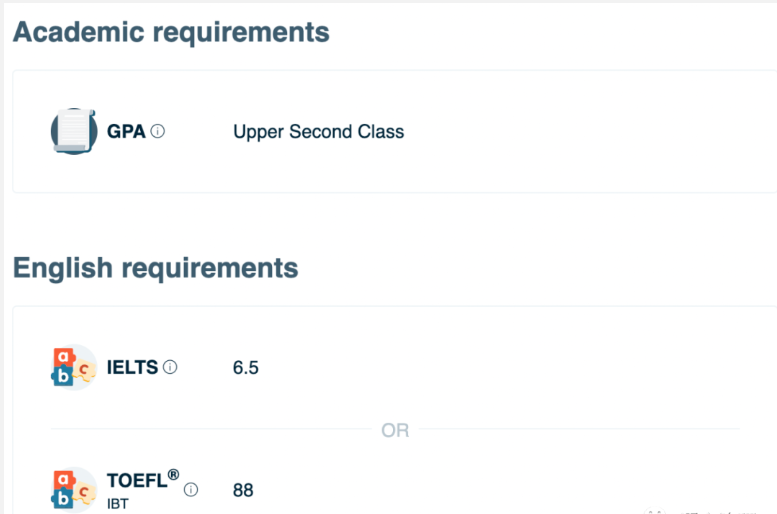Click the Upper Second Class value

(318, 131)
